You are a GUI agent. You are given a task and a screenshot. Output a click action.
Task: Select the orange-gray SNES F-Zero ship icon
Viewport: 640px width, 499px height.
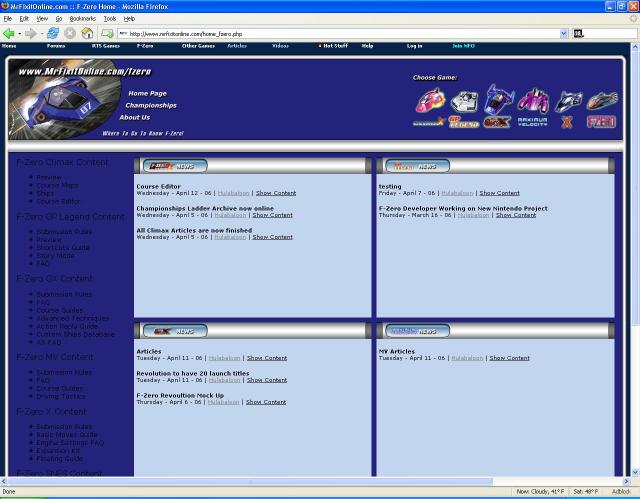602,100
